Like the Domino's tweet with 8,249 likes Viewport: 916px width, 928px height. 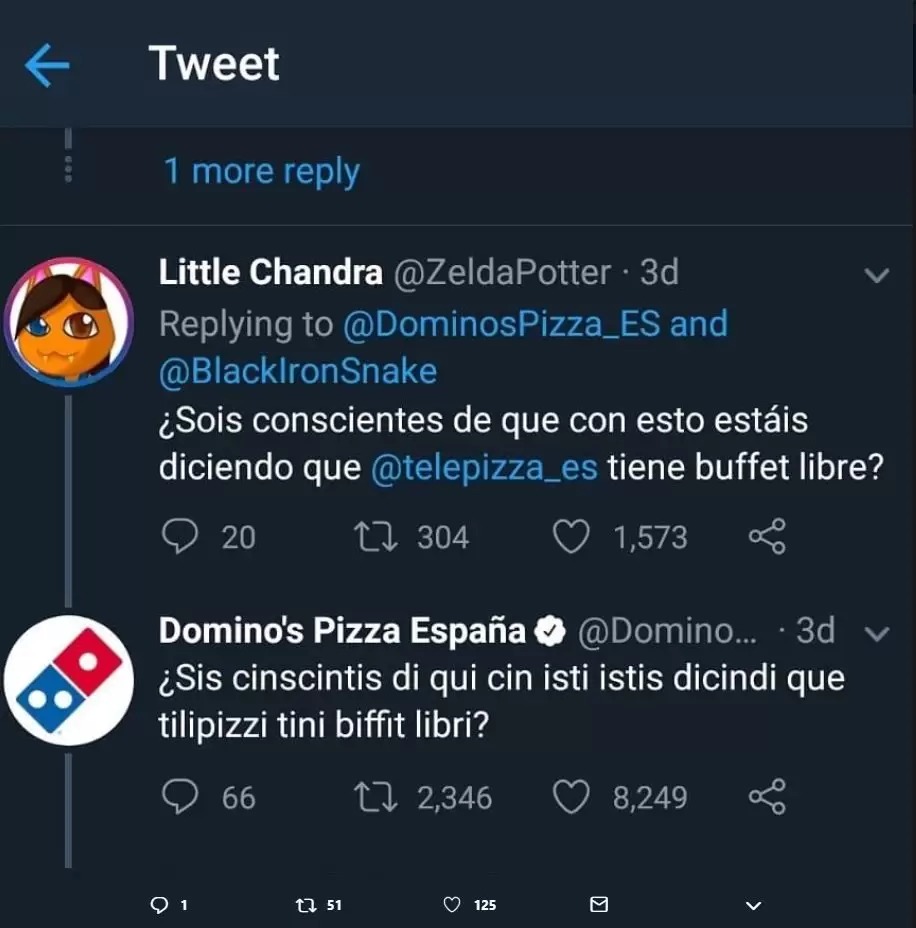[x=571, y=797]
